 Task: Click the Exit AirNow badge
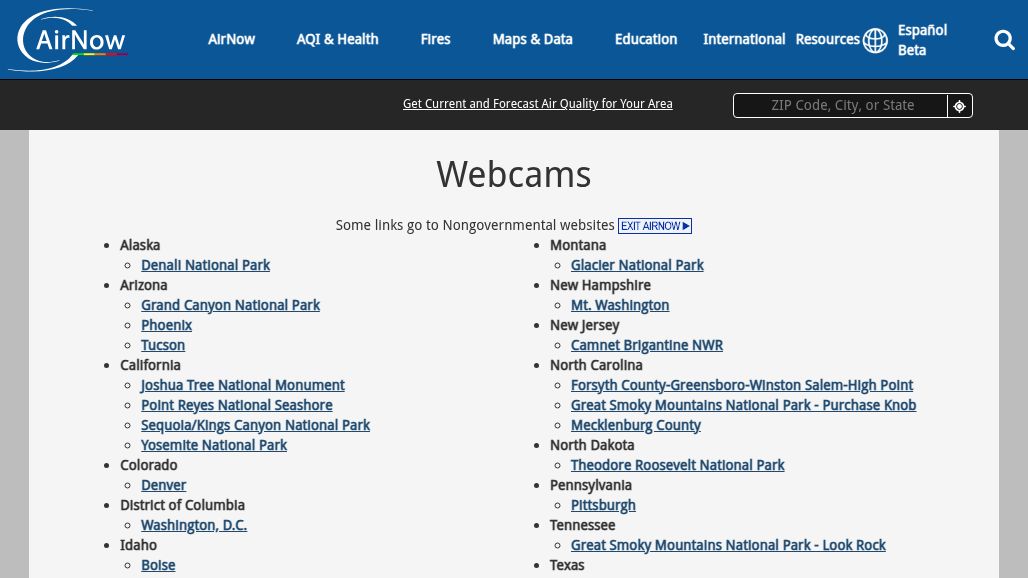point(654,225)
